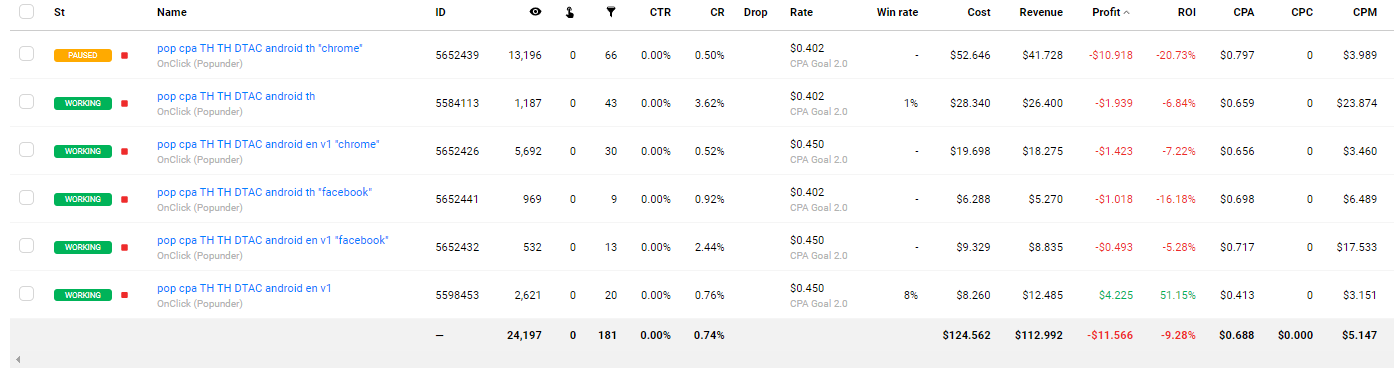Click the PAUSED status badge

[x=82, y=55]
